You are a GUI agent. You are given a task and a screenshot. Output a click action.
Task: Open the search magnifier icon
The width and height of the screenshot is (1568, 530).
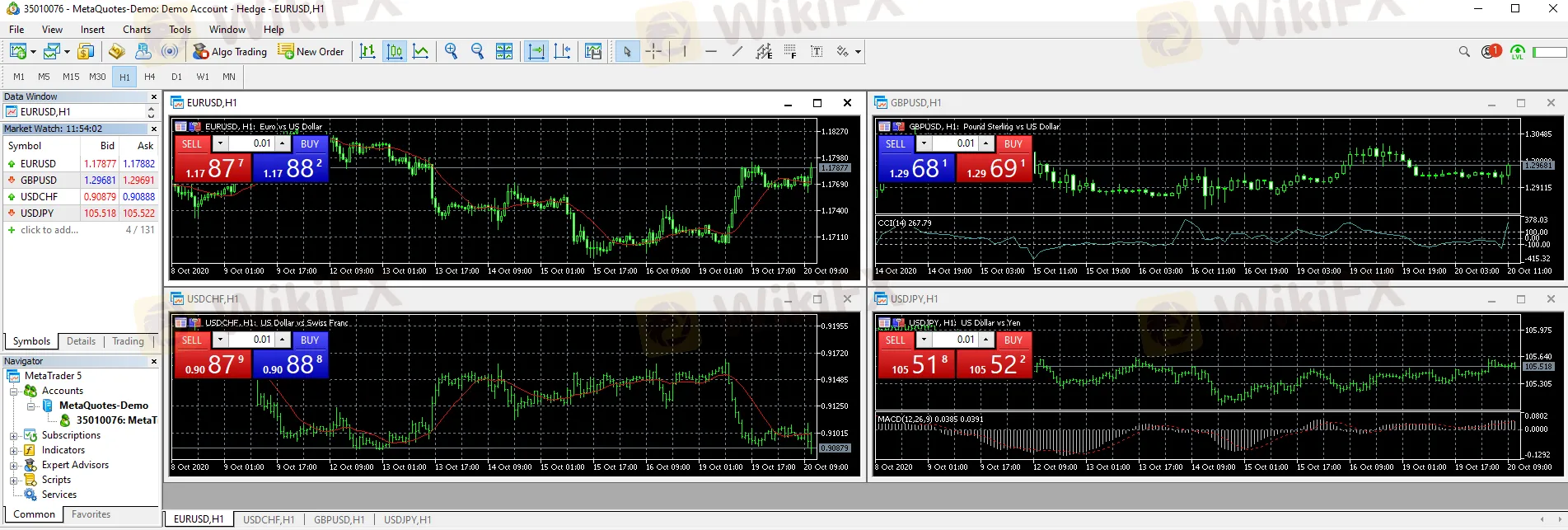1464,51
